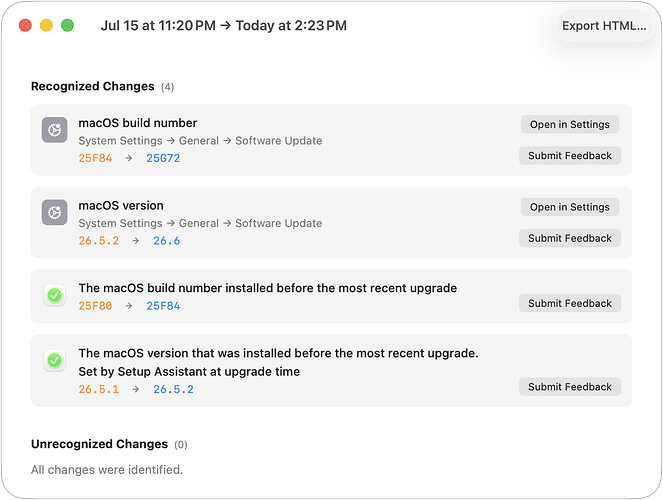Open macOS version in Settings

570,207
